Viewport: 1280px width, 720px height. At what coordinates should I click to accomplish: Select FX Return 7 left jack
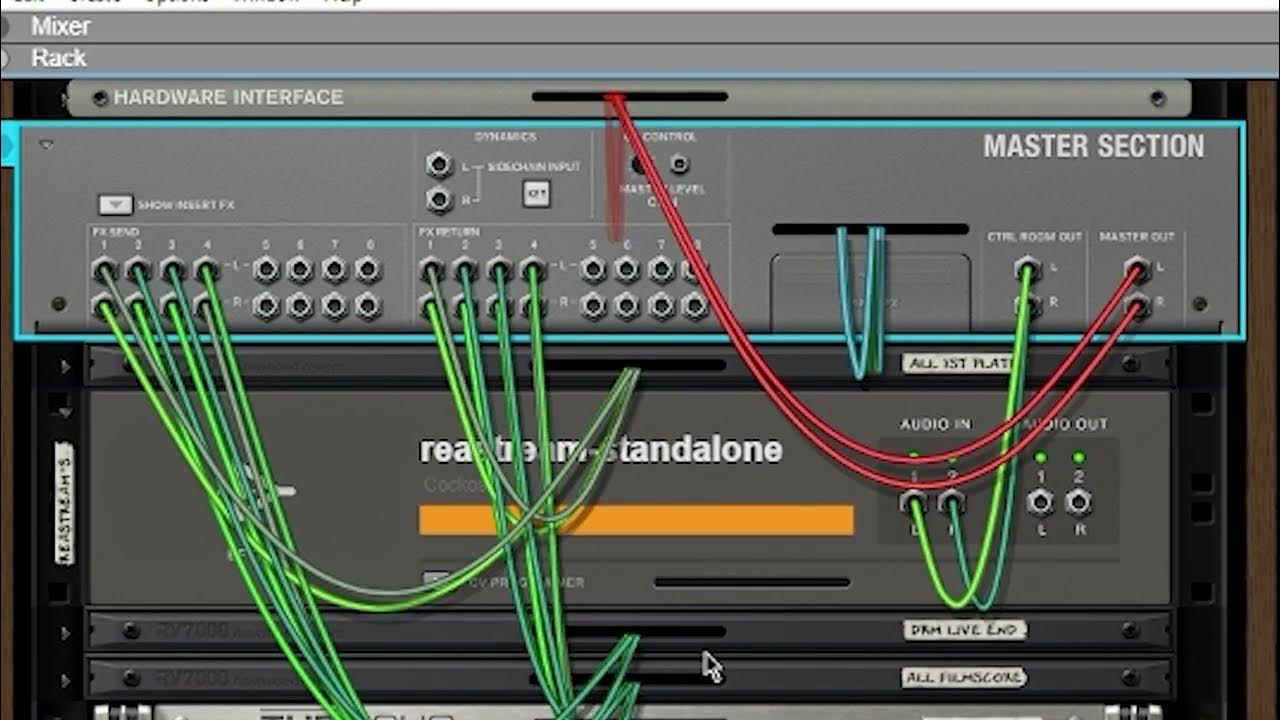coord(661,270)
